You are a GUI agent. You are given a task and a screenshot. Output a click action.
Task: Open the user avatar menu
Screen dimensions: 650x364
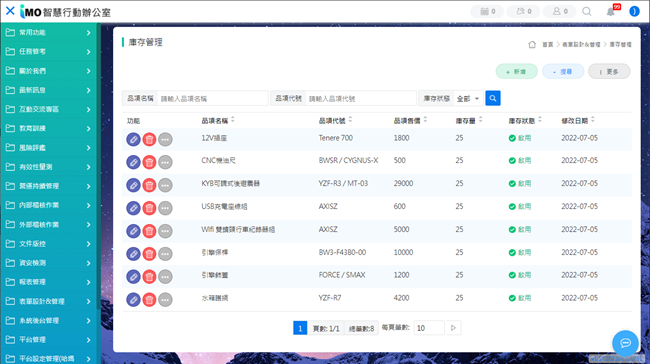pos(634,11)
